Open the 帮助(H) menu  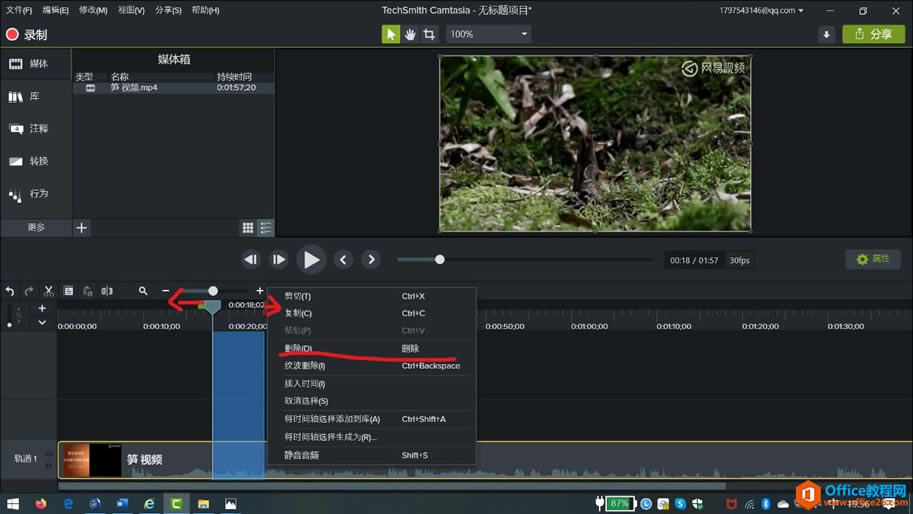[x=206, y=10]
